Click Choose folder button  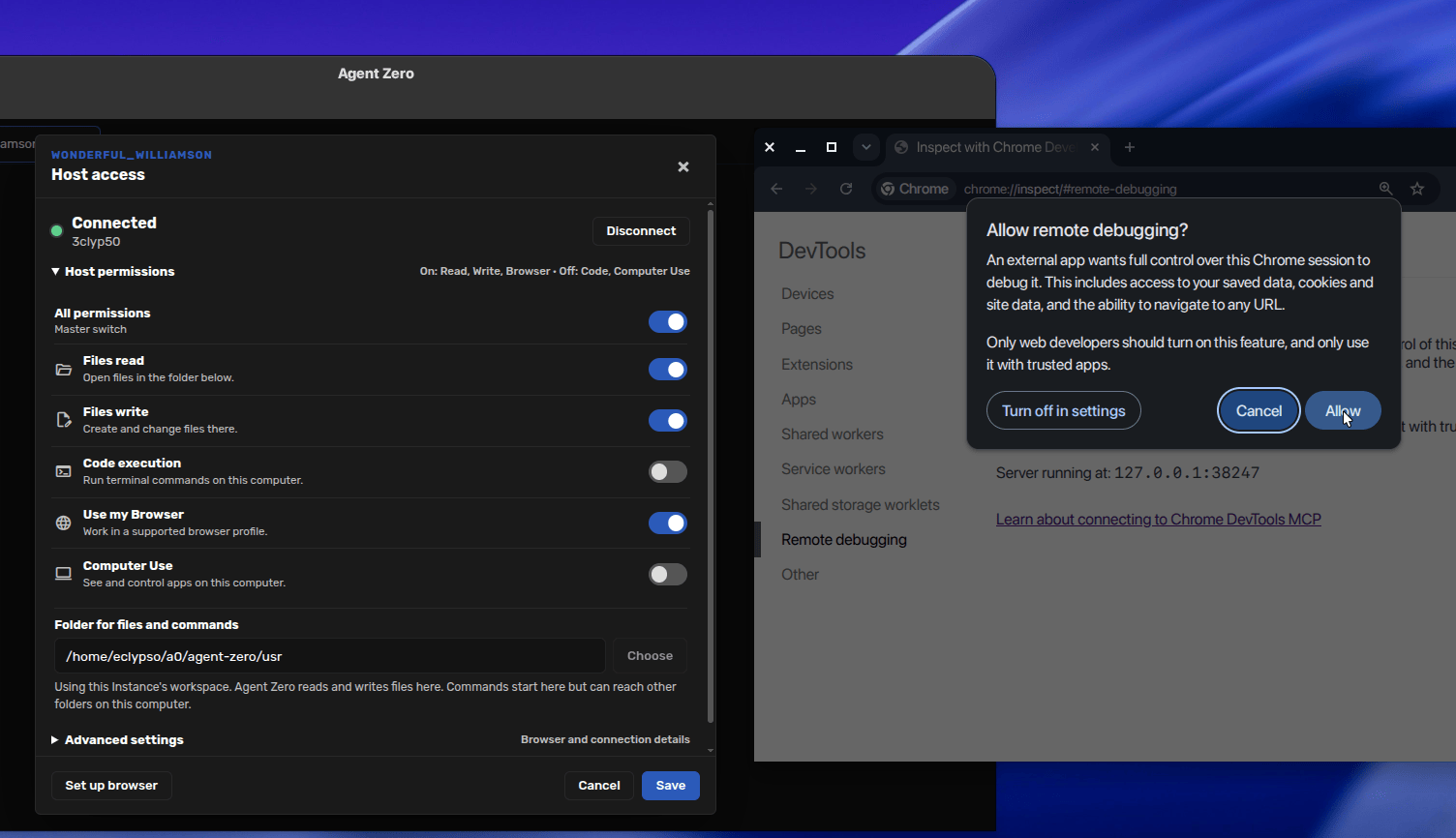point(650,656)
